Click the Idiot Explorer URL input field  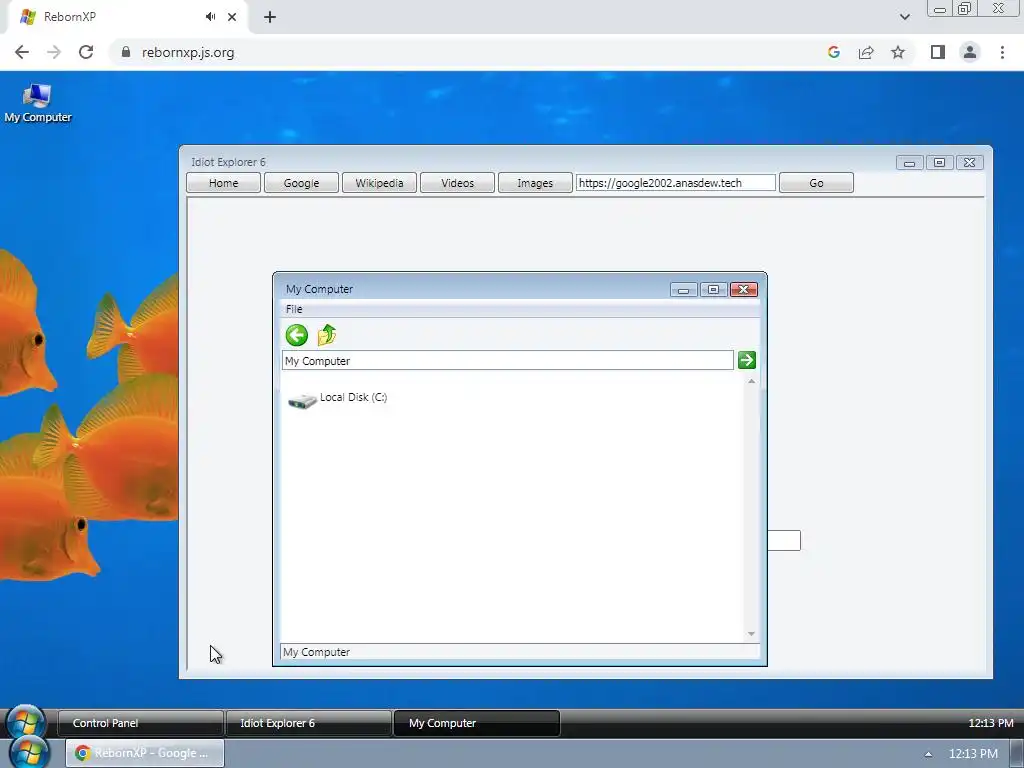[x=675, y=183]
